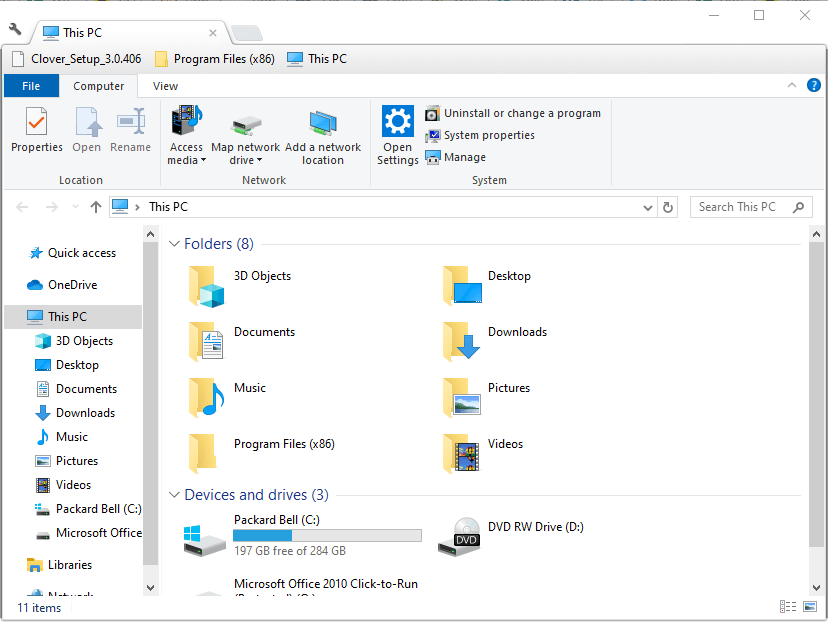
Task: Select the Pictures folder icon
Action: point(462,398)
